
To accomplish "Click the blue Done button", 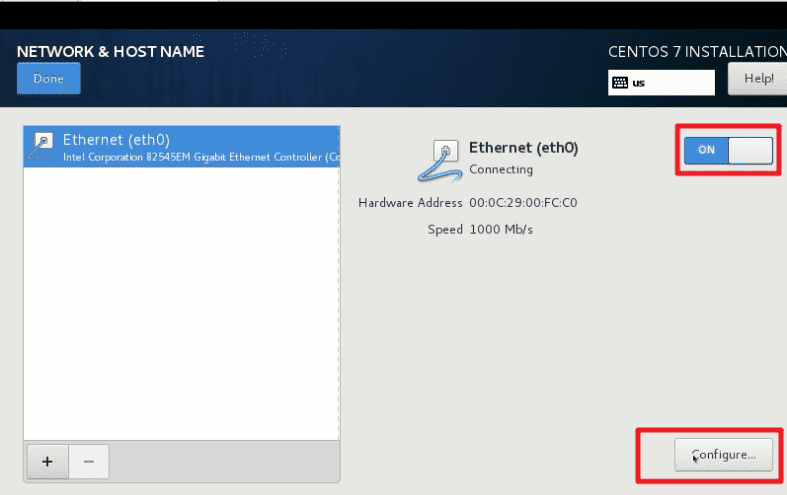I will tap(49, 78).
